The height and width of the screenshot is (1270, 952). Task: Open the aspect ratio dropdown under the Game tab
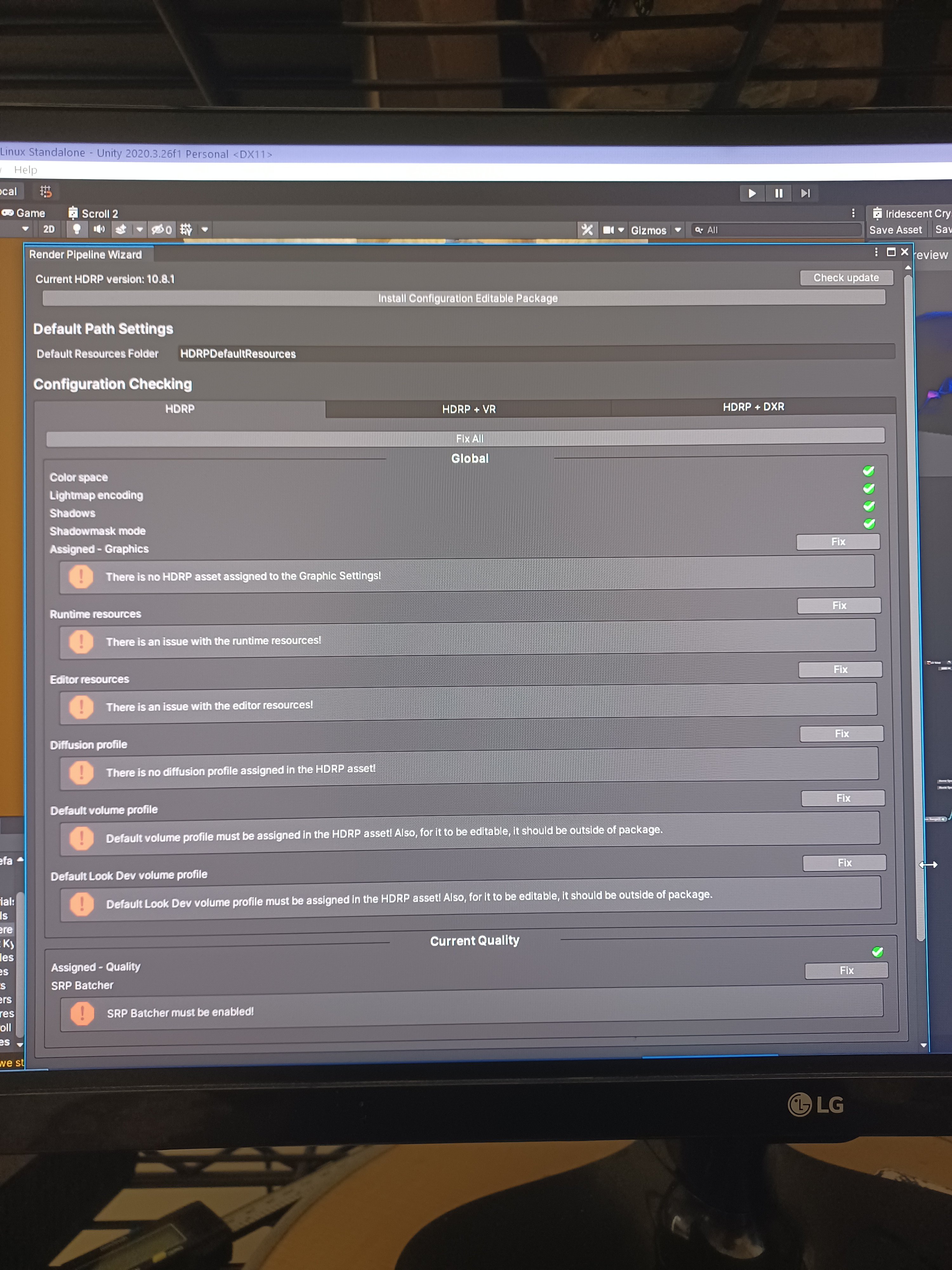click(25, 229)
